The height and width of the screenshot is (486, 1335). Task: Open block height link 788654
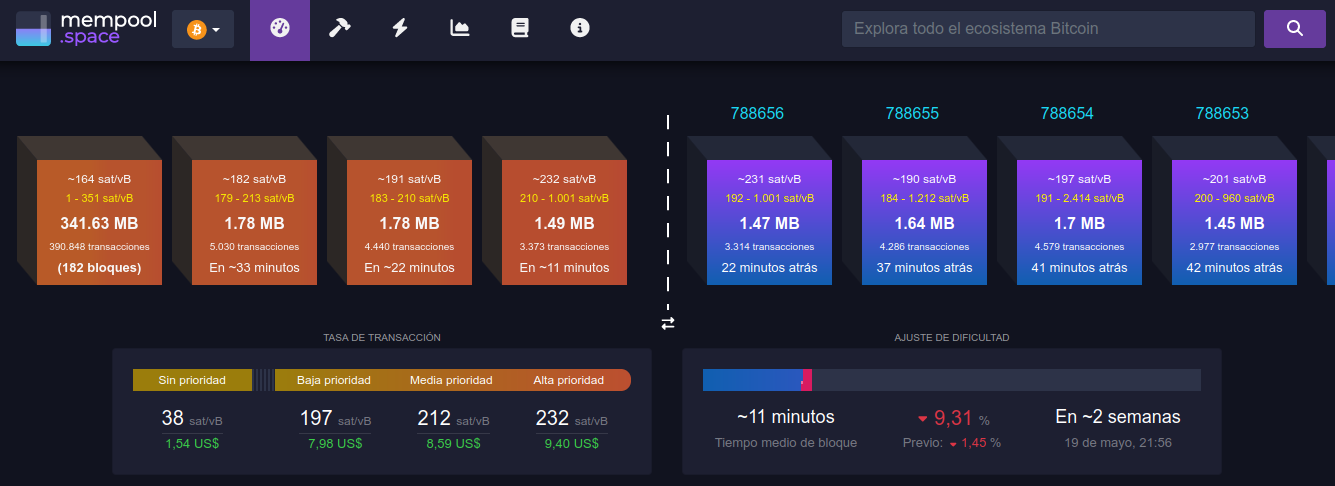point(1067,114)
